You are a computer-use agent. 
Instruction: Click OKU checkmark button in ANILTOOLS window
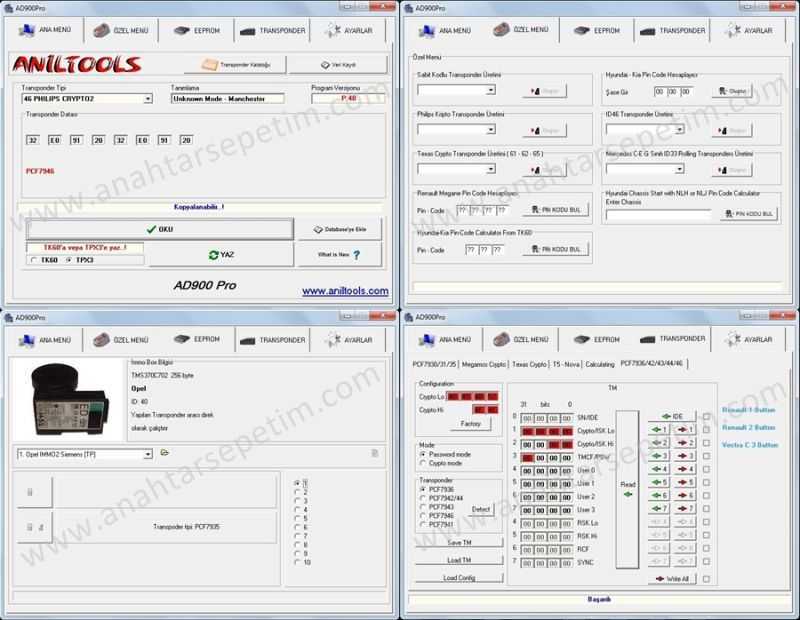tap(160, 229)
